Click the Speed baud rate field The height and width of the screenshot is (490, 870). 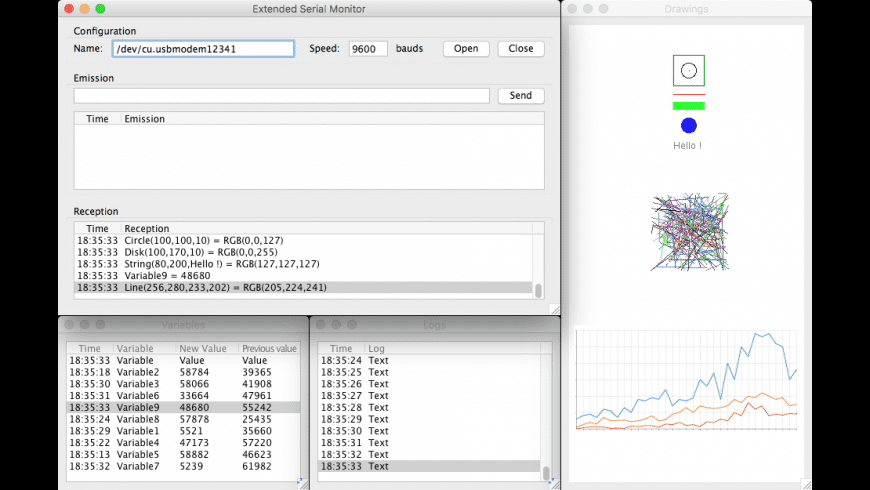[368, 48]
